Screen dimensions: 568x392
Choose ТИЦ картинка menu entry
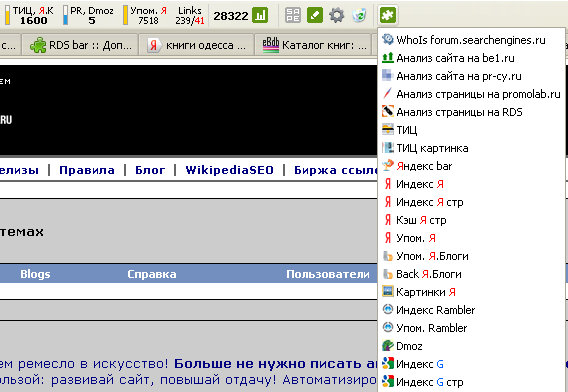(471, 148)
